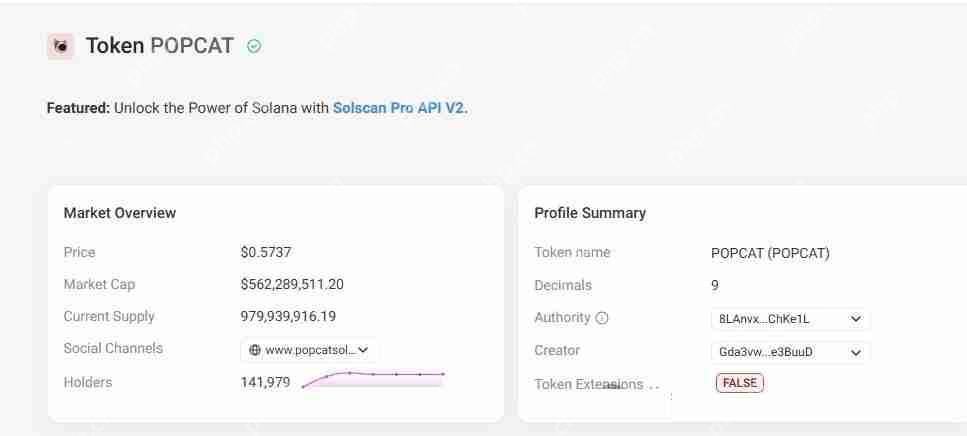The height and width of the screenshot is (436, 967).
Task: Click the holders count 141,979
Action: [x=265, y=382]
